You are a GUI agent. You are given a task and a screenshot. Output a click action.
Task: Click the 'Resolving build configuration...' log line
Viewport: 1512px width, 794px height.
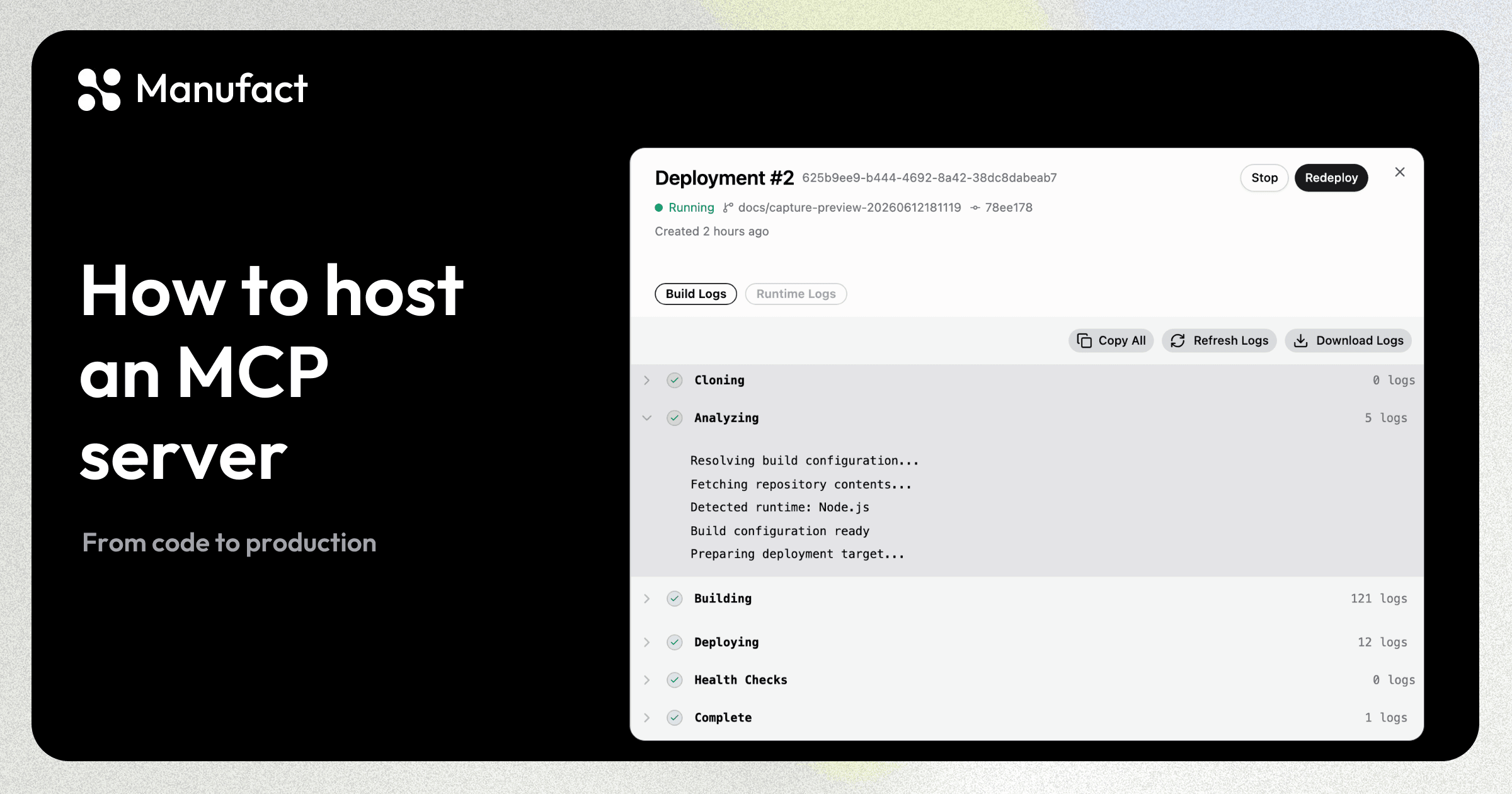[x=805, y=461]
